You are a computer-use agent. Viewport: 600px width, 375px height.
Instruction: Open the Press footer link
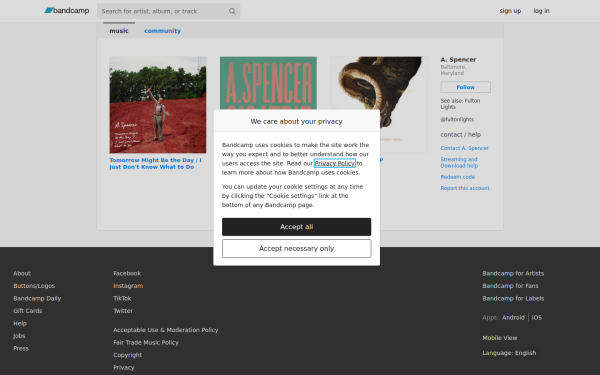(21, 349)
